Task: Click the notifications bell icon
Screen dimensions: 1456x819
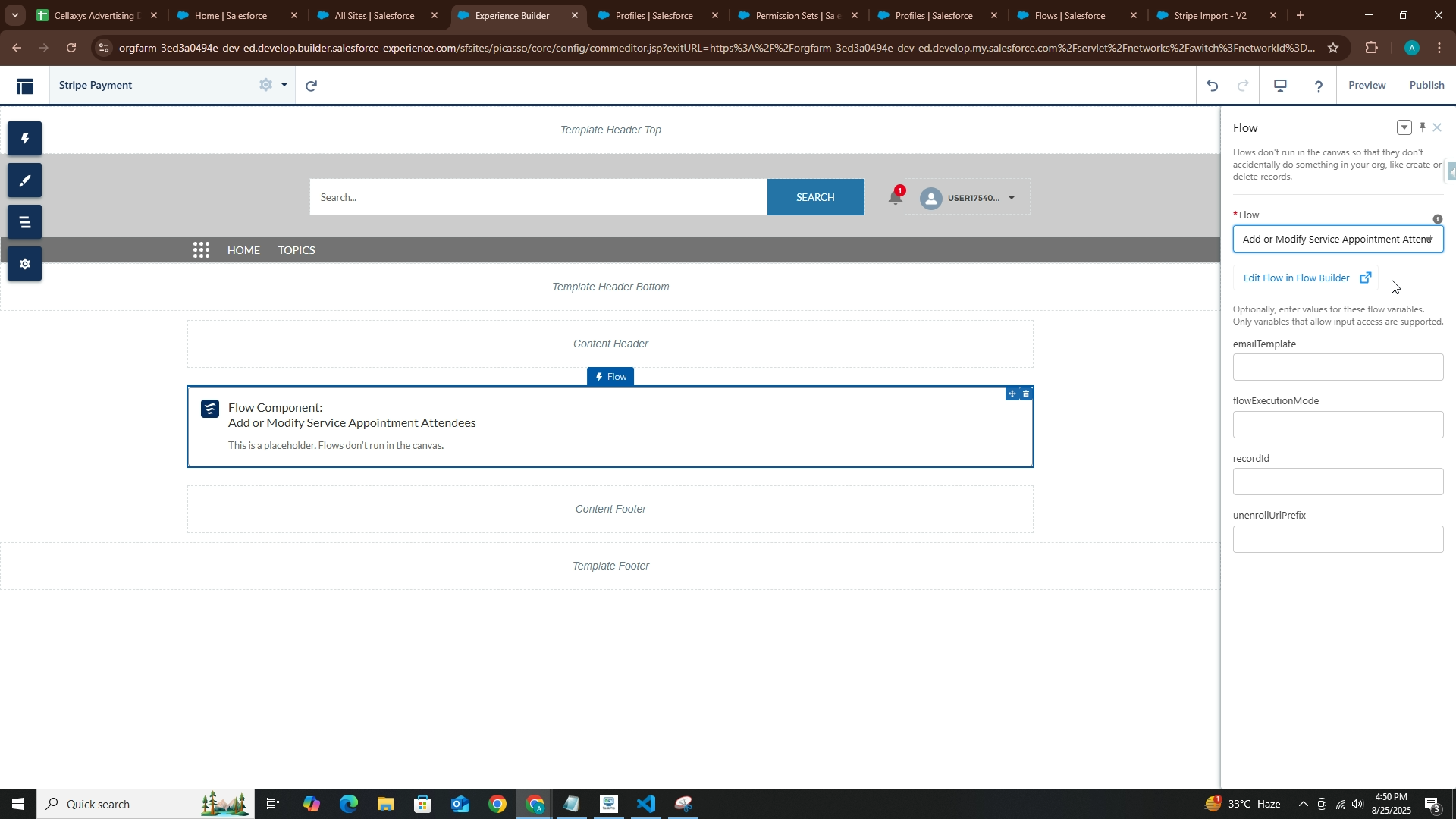Action: [x=895, y=198]
